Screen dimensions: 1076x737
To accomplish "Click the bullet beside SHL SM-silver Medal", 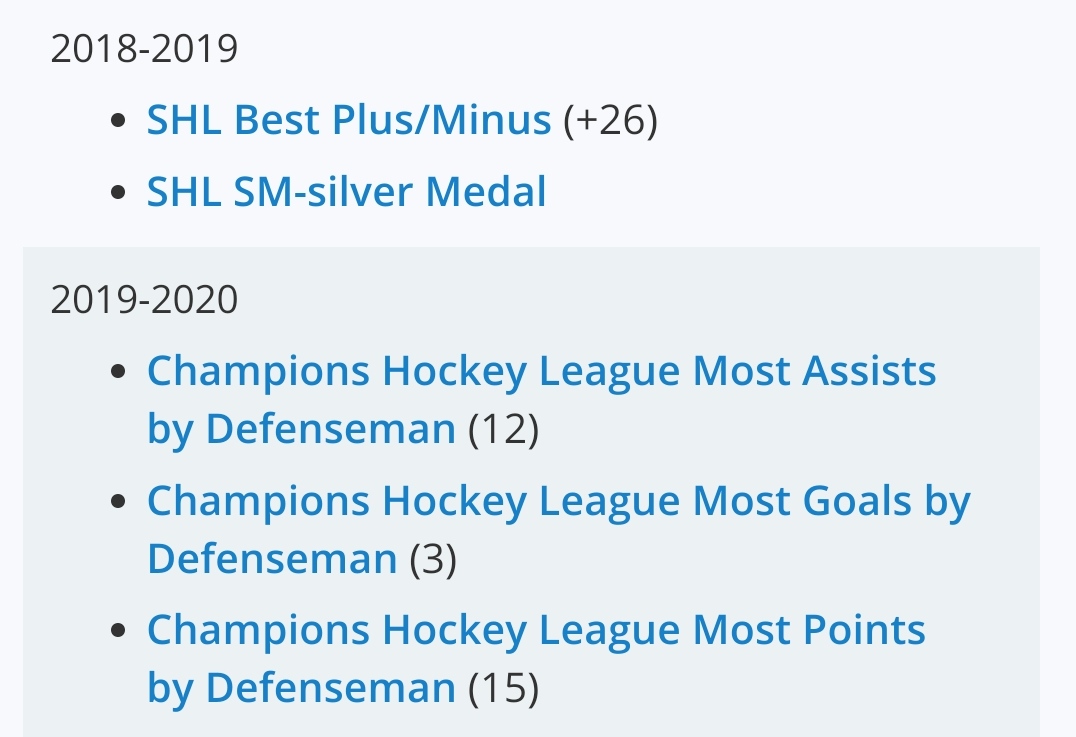I will pyautogui.click(x=119, y=193).
